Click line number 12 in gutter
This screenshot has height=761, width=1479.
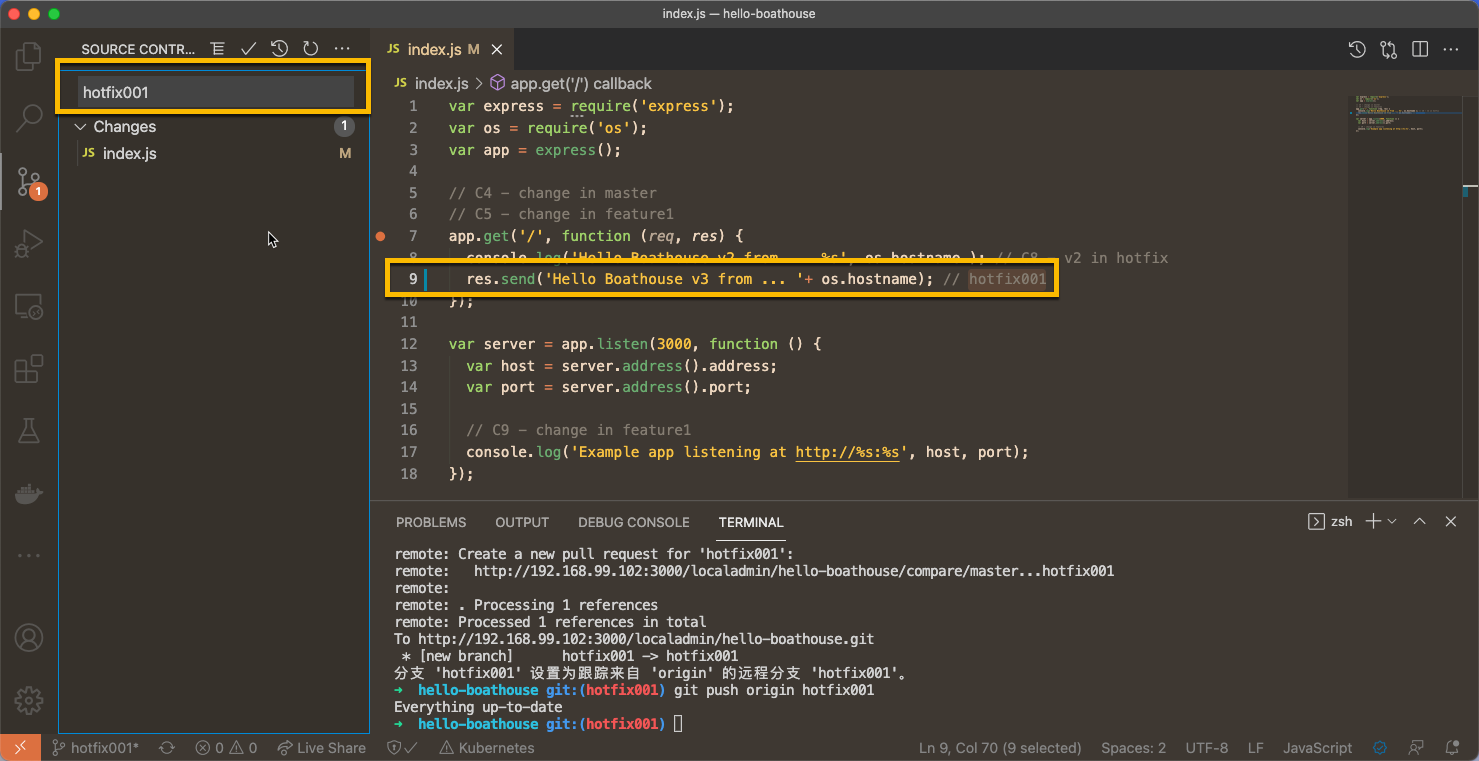[409, 344]
